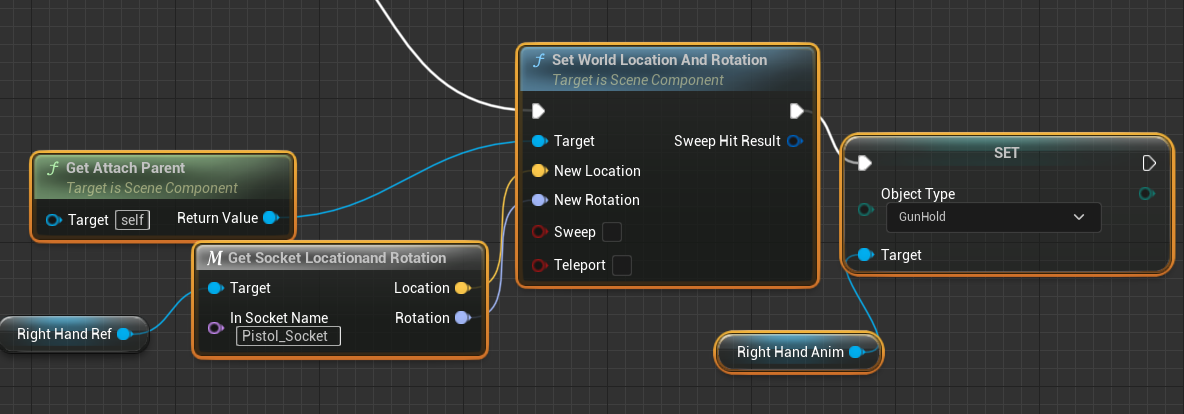The width and height of the screenshot is (1184, 414).
Task: Click the SET node output execution pin
Action: tap(1149, 163)
